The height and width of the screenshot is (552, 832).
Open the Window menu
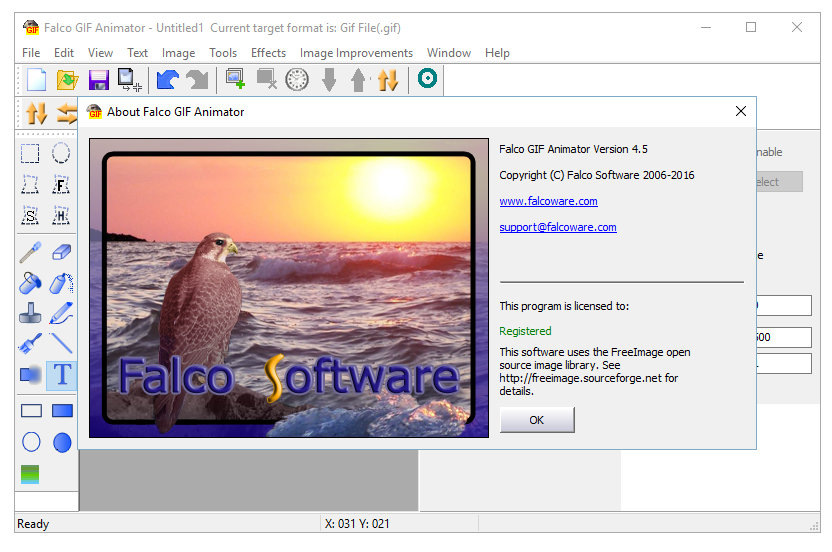tap(449, 53)
